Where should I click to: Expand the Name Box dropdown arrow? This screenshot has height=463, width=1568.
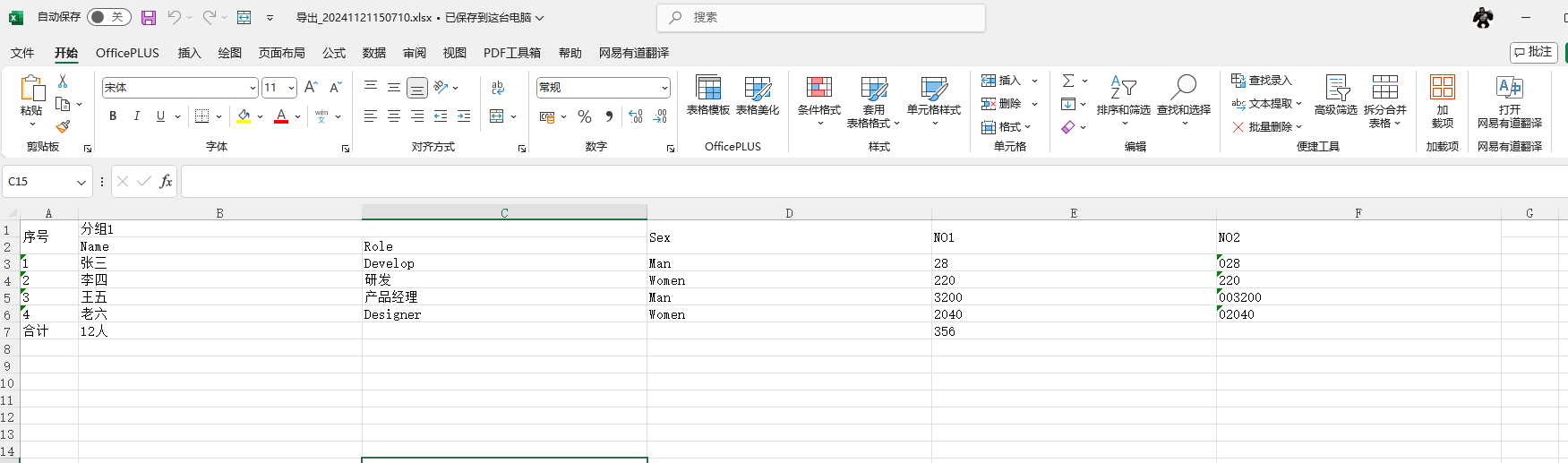click(x=81, y=182)
